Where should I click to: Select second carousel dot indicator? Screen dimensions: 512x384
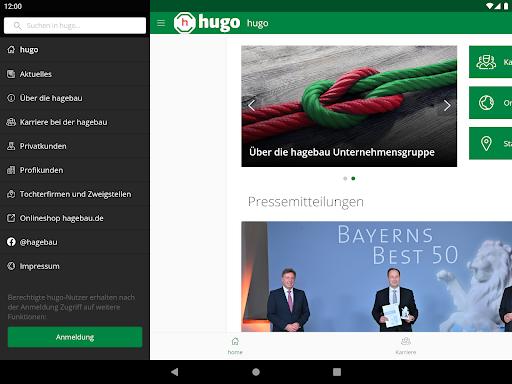pyautogui.click(x=353, y=179)
